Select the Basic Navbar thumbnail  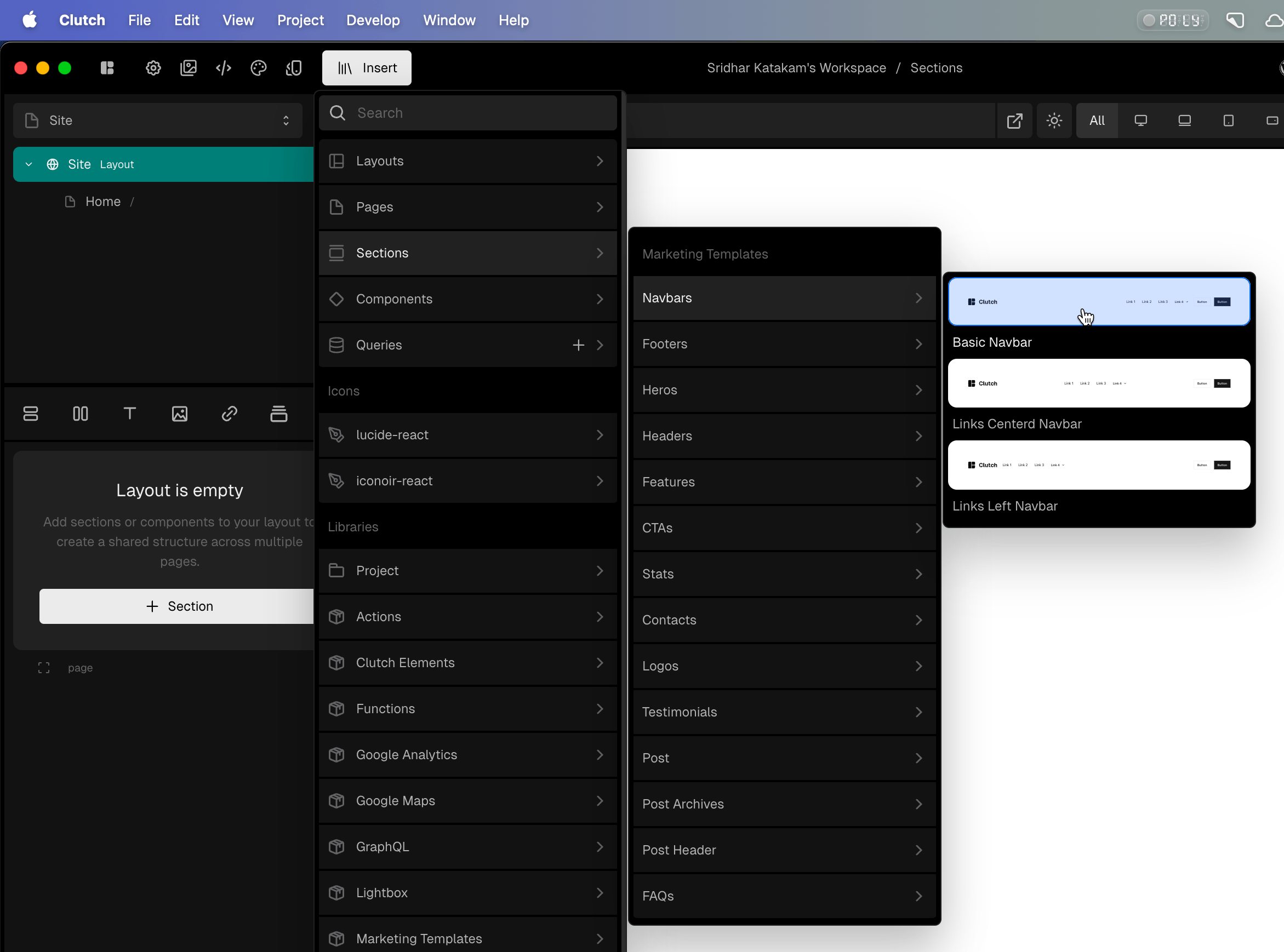1099,302
